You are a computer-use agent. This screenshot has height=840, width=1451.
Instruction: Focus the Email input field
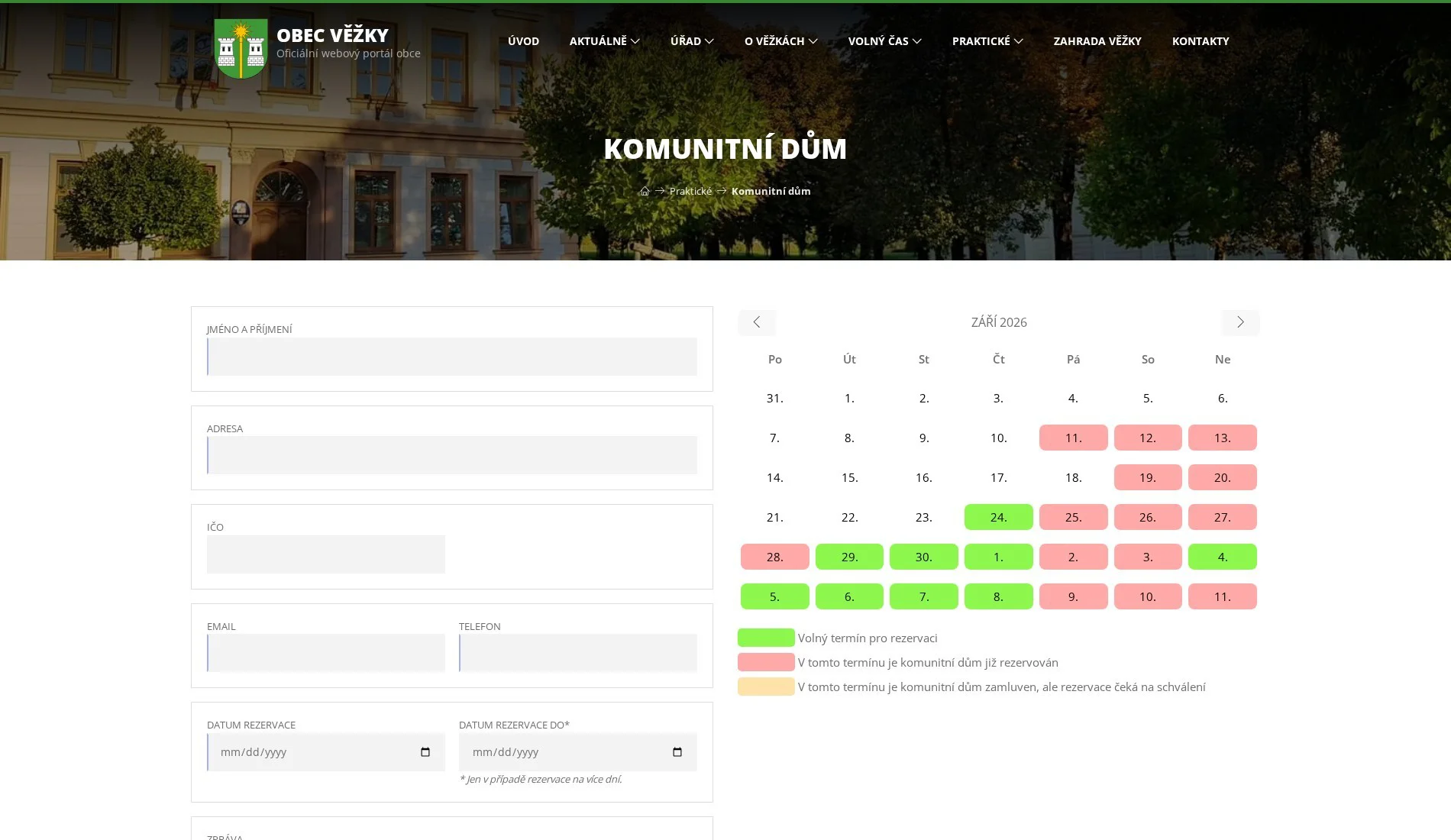coord(326,653)
